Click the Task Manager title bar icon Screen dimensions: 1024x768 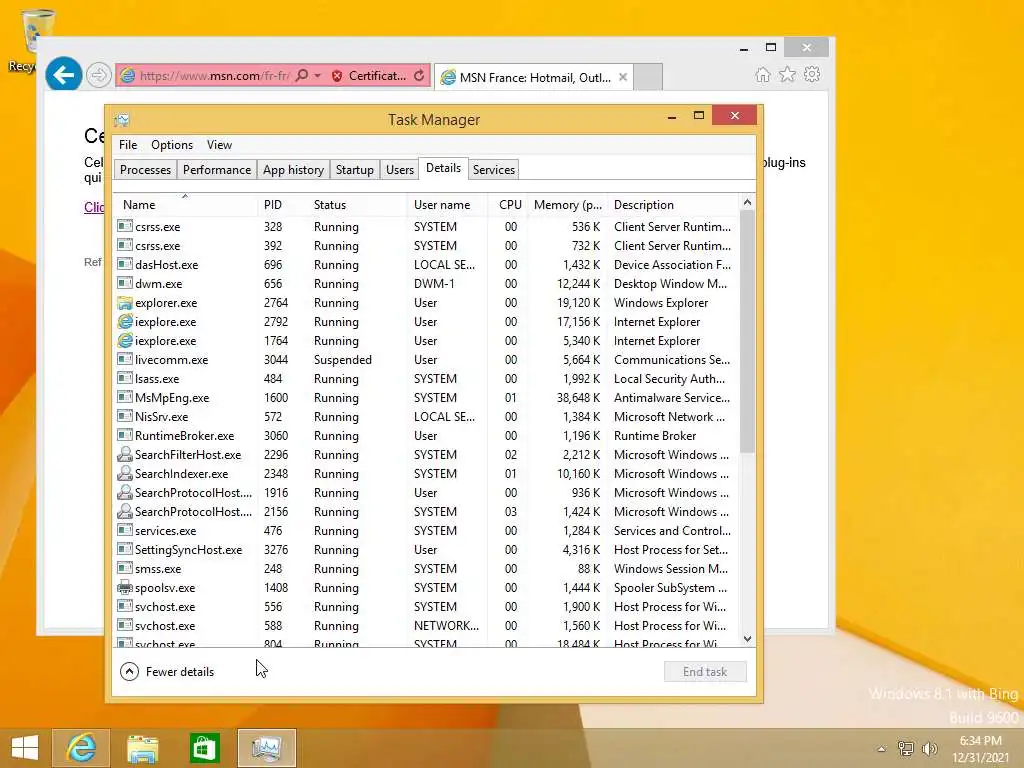121,120
